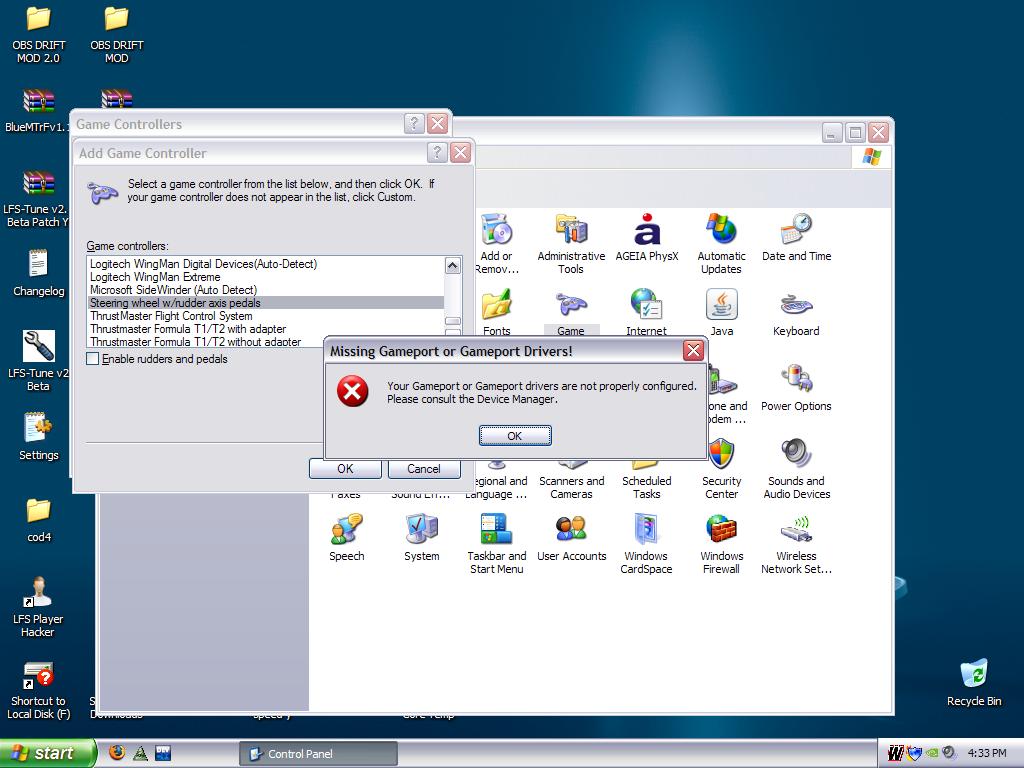Viewport: 1024px width, 768px height.
Task: Open Security Center icon
Action: click(x=721, y=469)
